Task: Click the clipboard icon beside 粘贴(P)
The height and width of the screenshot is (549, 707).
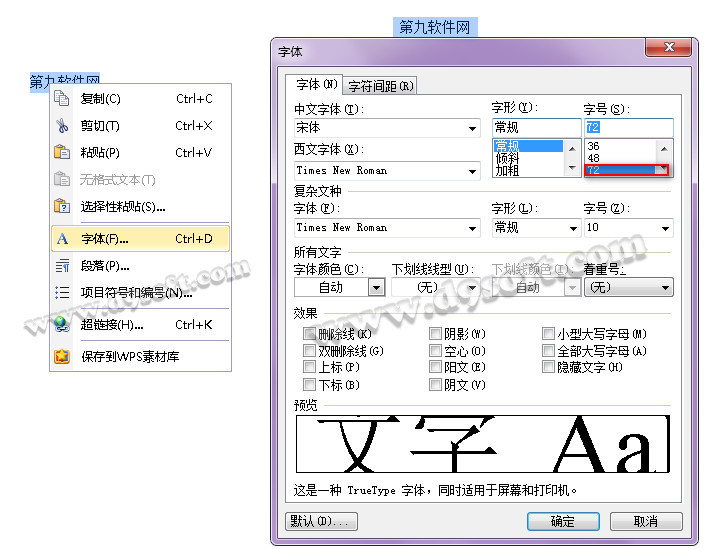Action: coord(62,152)
